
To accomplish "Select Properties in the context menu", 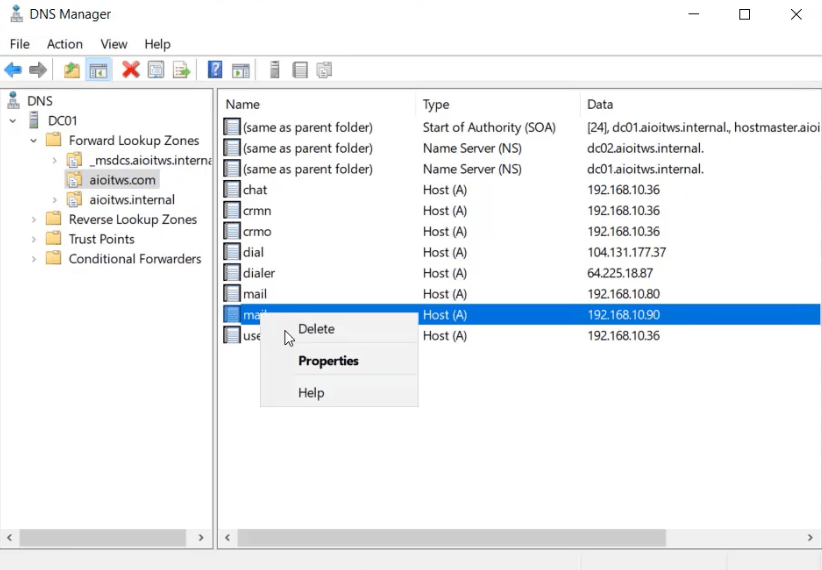I will pos(328,361).
